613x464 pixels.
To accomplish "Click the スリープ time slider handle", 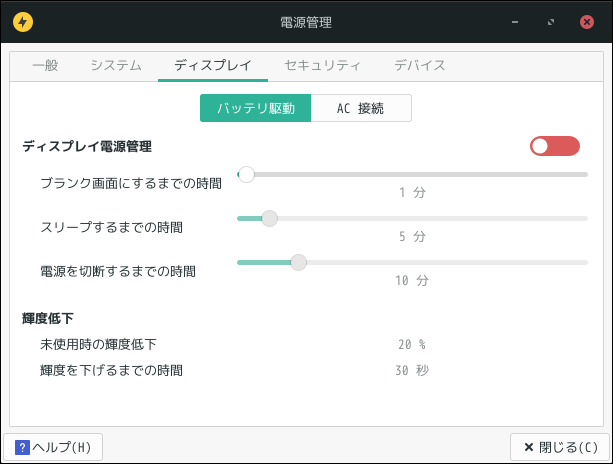I will click(x=269, y=218).
